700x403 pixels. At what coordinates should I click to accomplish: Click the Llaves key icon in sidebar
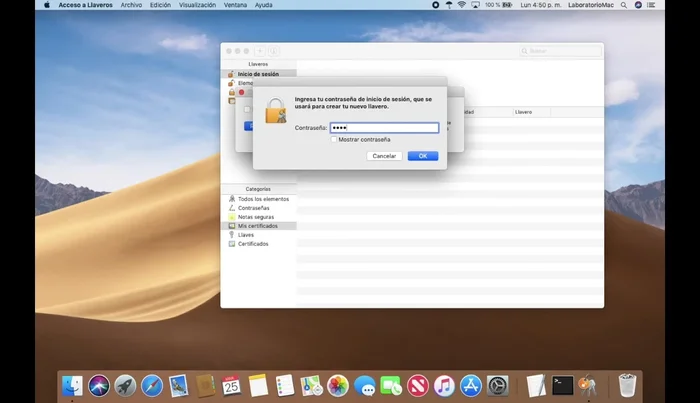coord(232,235)
